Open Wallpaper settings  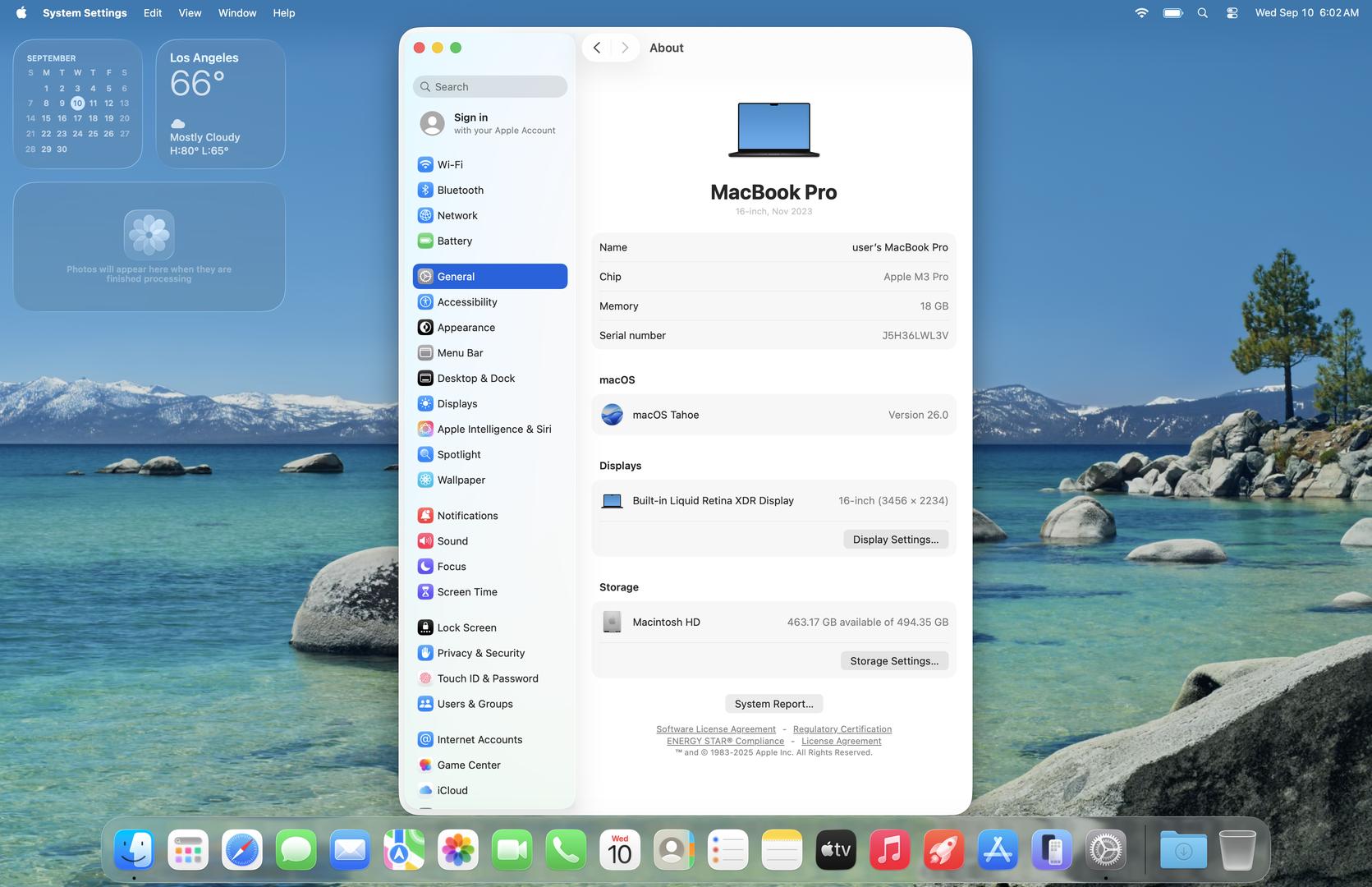[x=490, y=480]
